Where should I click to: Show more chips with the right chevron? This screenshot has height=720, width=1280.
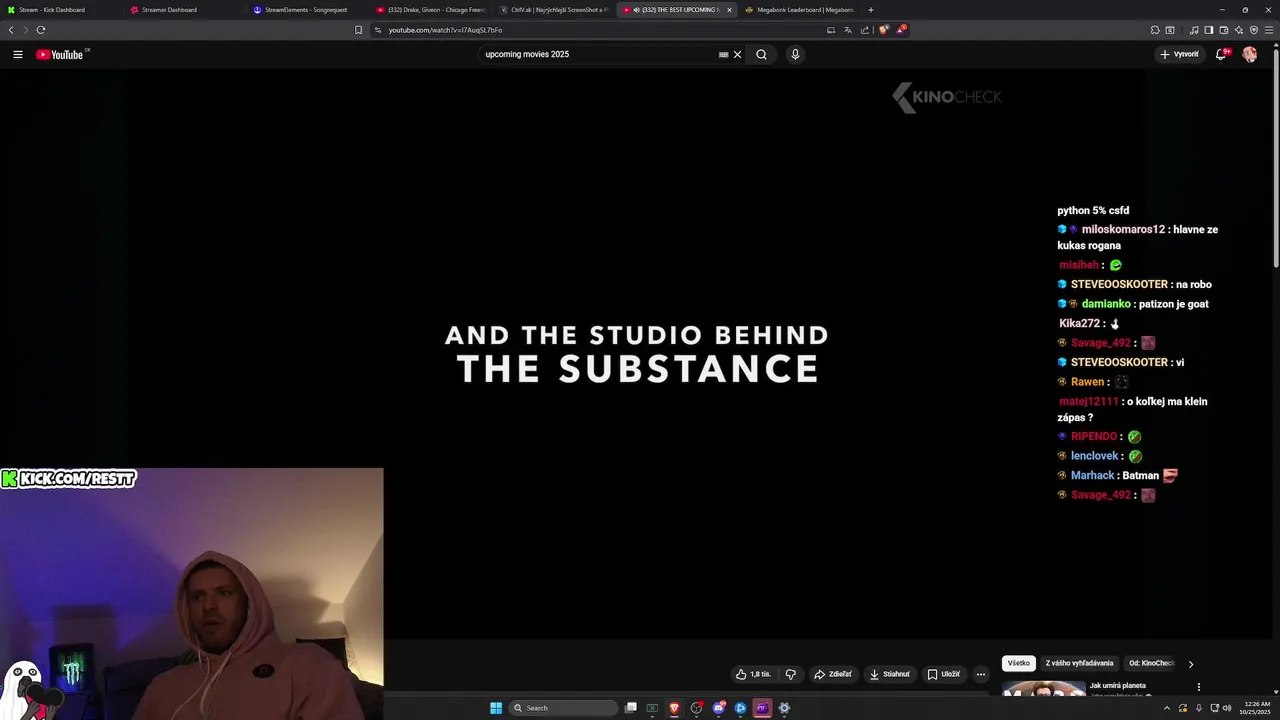point(1190,664)
